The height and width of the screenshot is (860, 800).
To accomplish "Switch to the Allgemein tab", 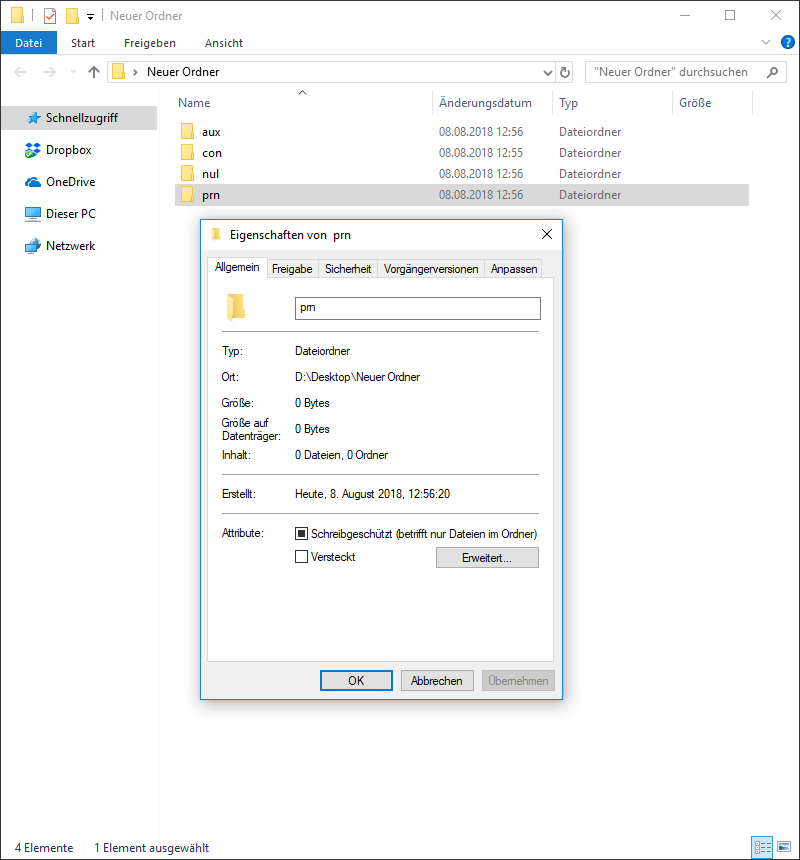I will [x=237, y=267].
